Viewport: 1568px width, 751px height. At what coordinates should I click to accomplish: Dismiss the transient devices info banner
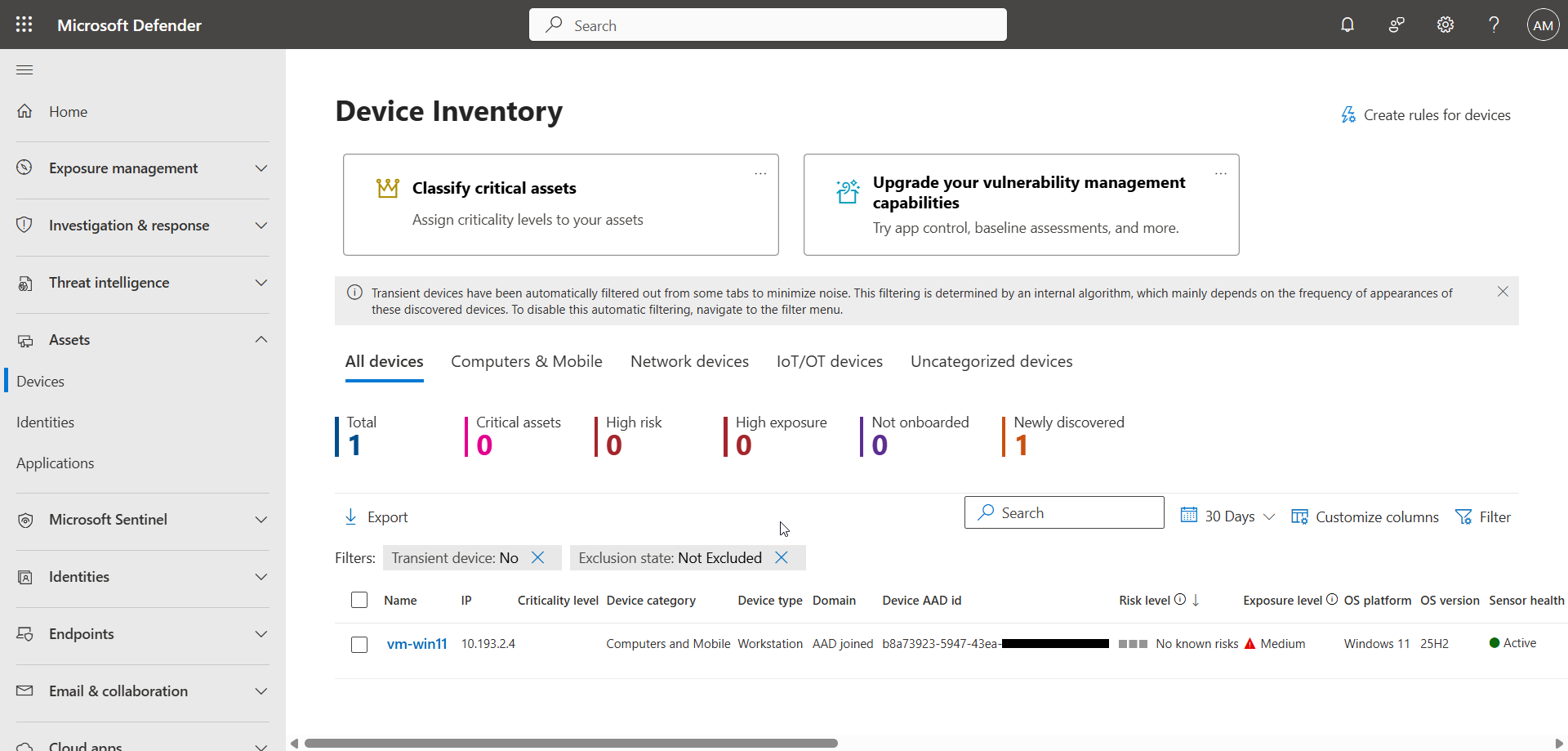coord(1503,292)
